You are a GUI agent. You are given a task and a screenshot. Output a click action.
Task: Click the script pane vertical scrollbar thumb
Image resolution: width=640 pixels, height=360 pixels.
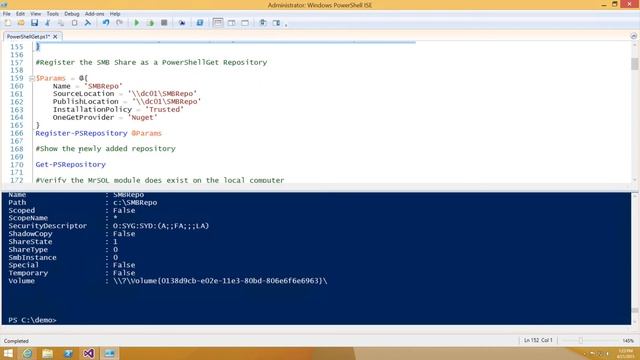[634, 64]
